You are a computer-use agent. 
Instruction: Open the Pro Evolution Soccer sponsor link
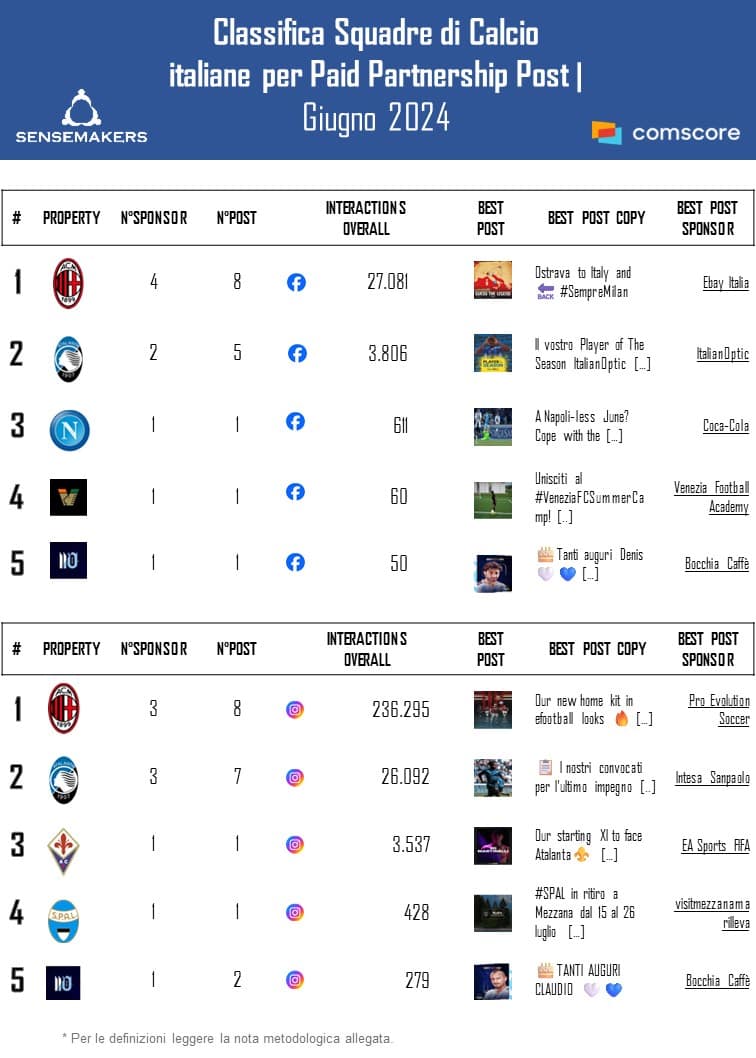[x=719, y=710]
